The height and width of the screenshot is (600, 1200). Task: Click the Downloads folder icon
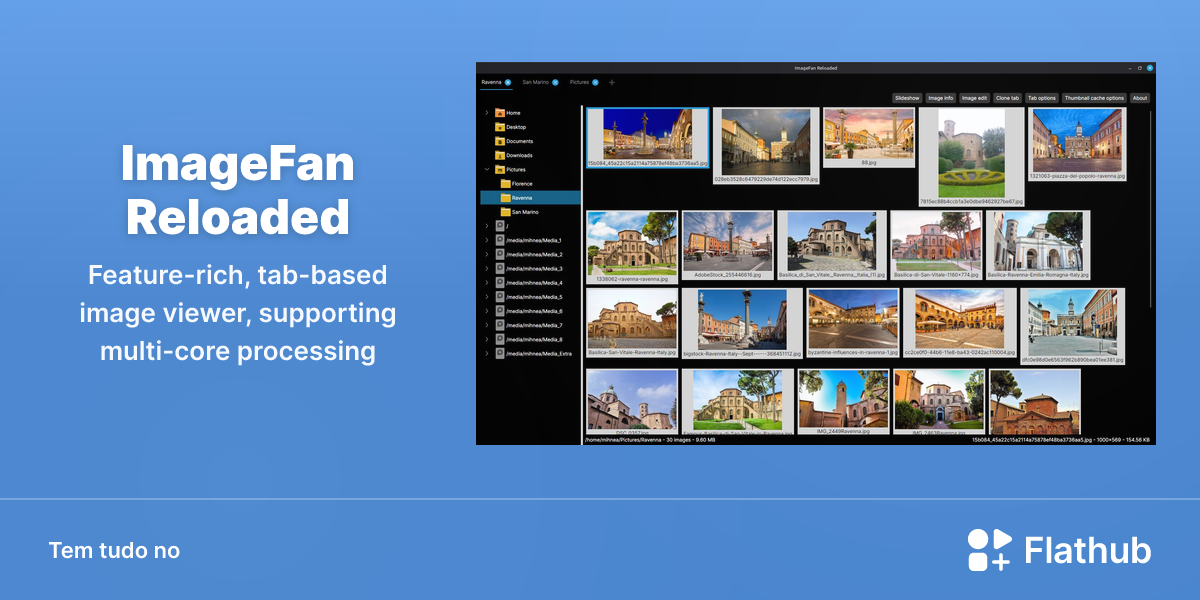coord(500,155)
